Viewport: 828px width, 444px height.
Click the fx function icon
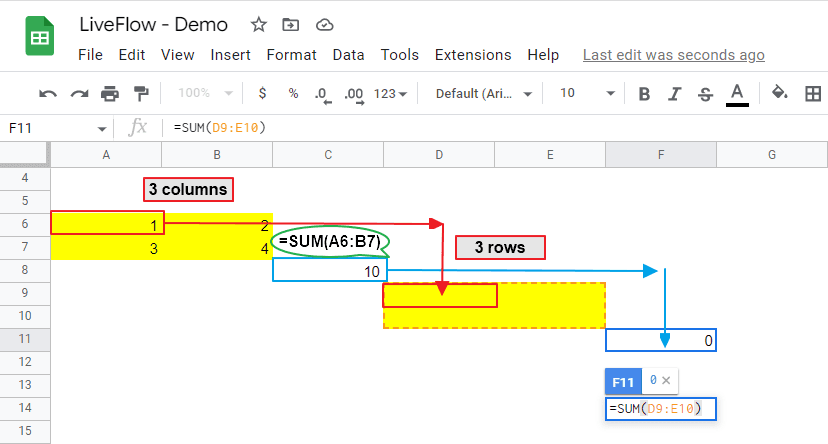pos(138,127)
